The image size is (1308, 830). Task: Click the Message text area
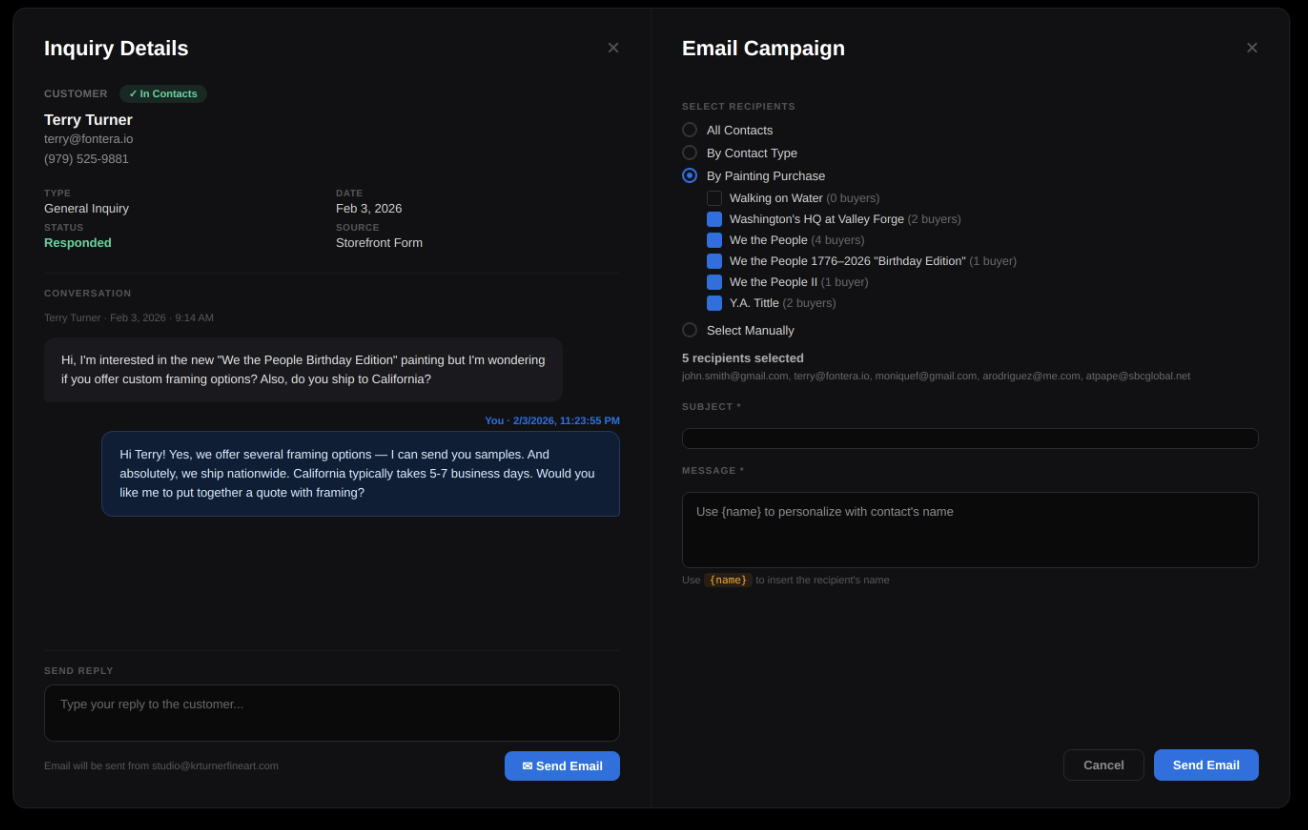970,530
